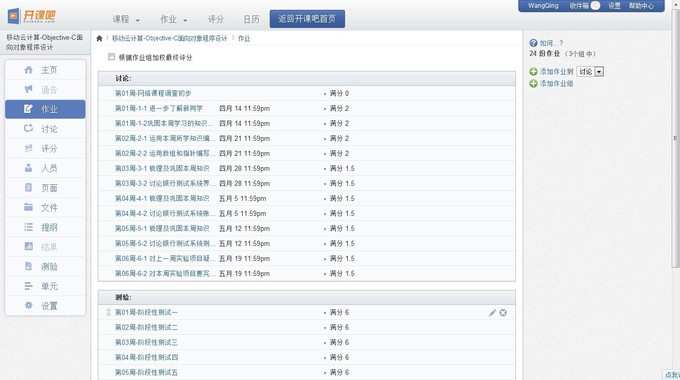Viewport: 680px width, 380px height.
Task: Click the 添加作业组 link
Action: coord(556,83)
